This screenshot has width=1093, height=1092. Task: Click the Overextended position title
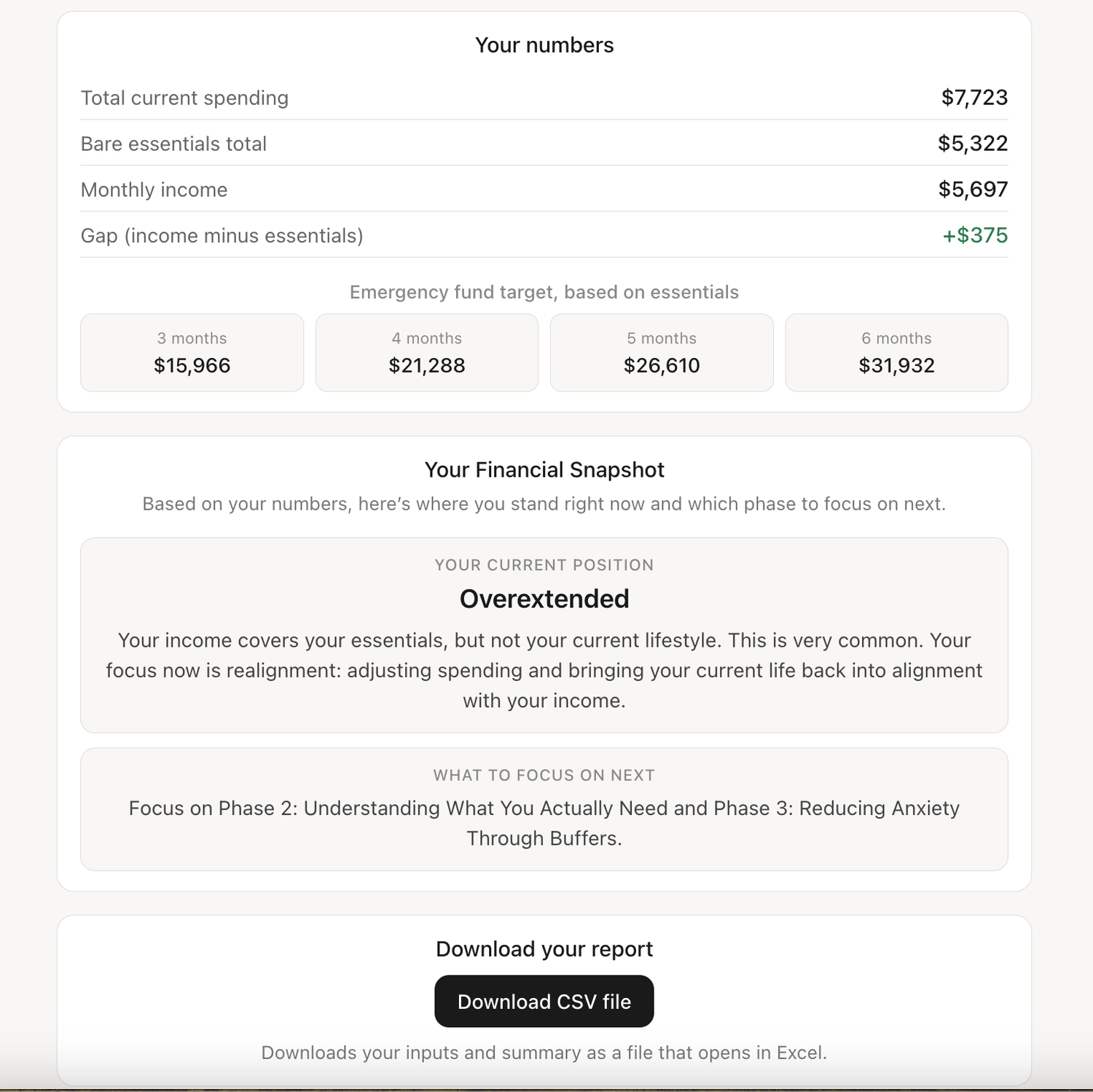click(x=544, y=598)
